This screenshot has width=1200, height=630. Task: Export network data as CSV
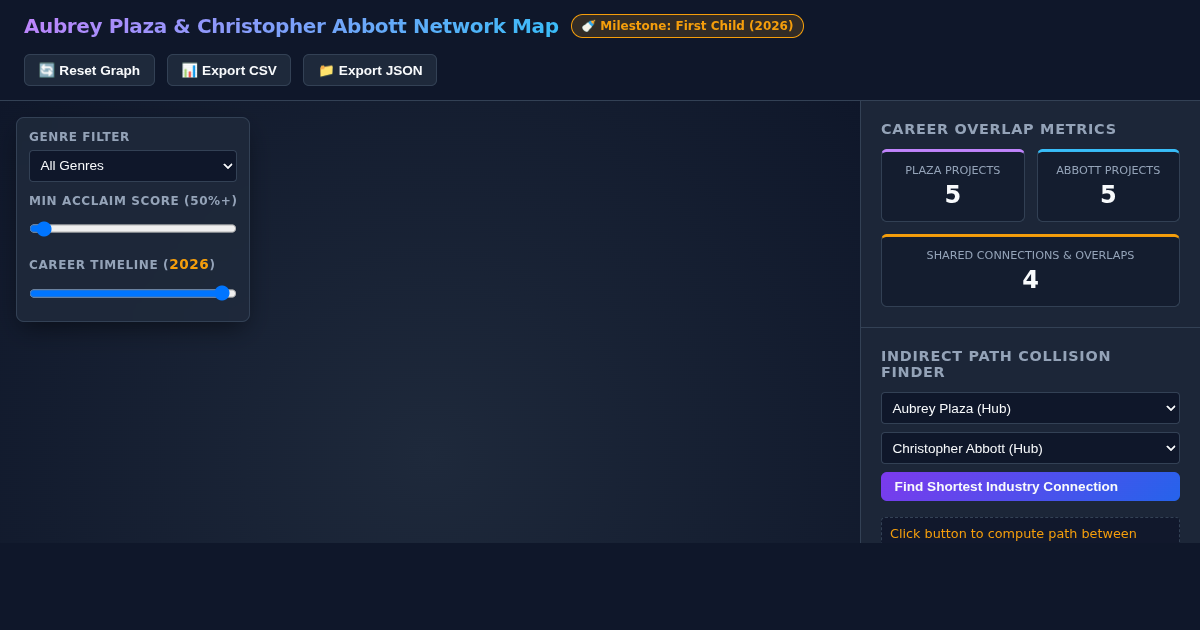click(229, 70)
